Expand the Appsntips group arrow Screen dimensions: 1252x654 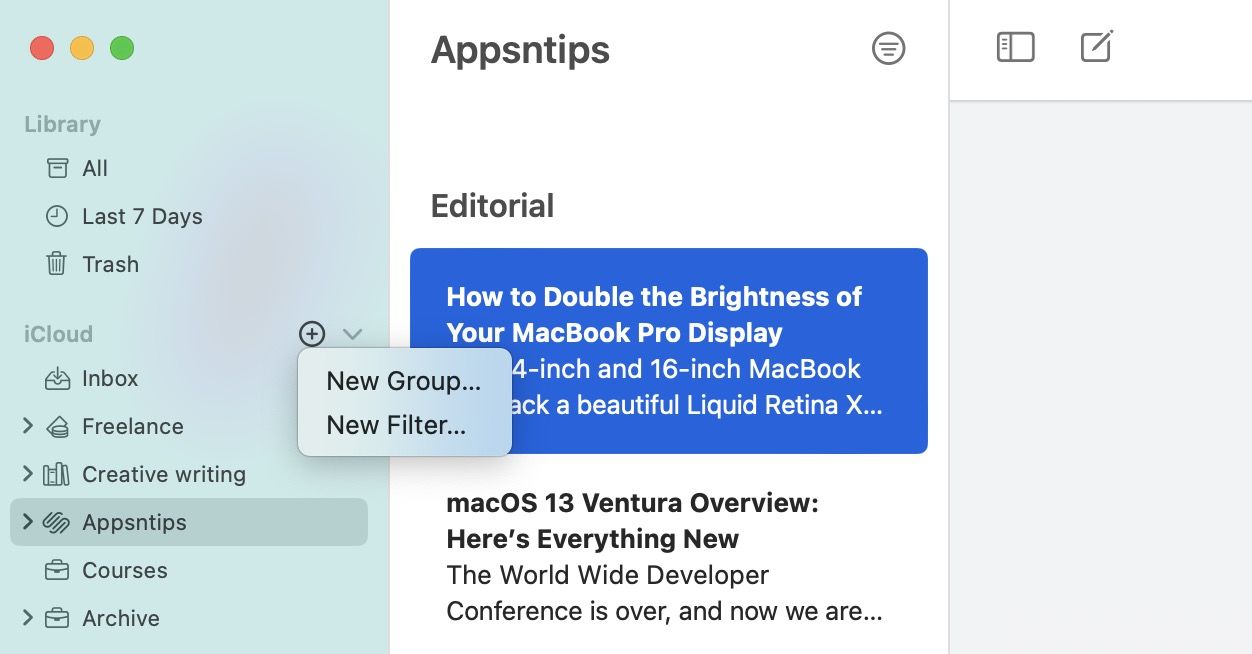pyautogui.click(x=27, y=522)
